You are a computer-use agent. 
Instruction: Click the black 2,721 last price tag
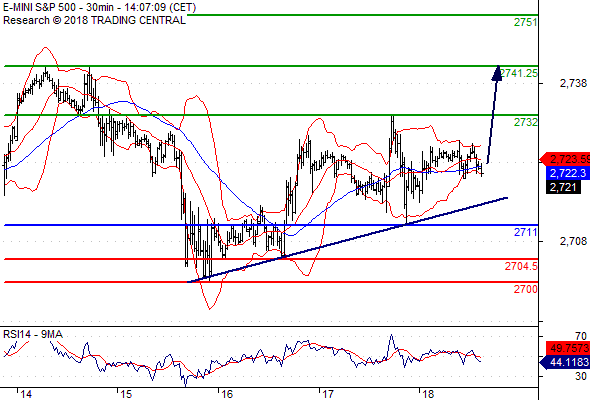coord(563,187)
